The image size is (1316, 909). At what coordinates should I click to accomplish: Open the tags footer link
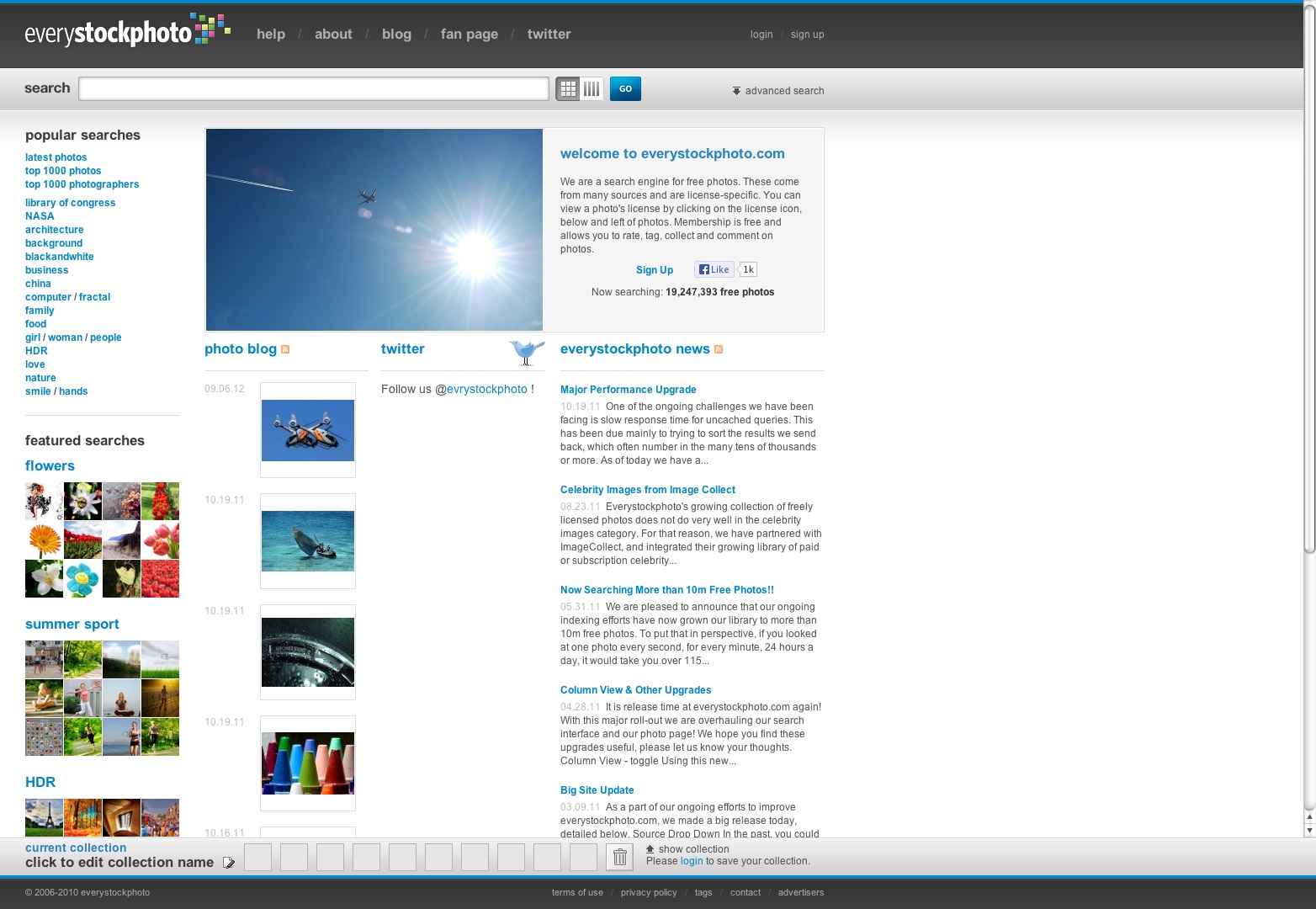pyautogui.click(x=703, y=893)
